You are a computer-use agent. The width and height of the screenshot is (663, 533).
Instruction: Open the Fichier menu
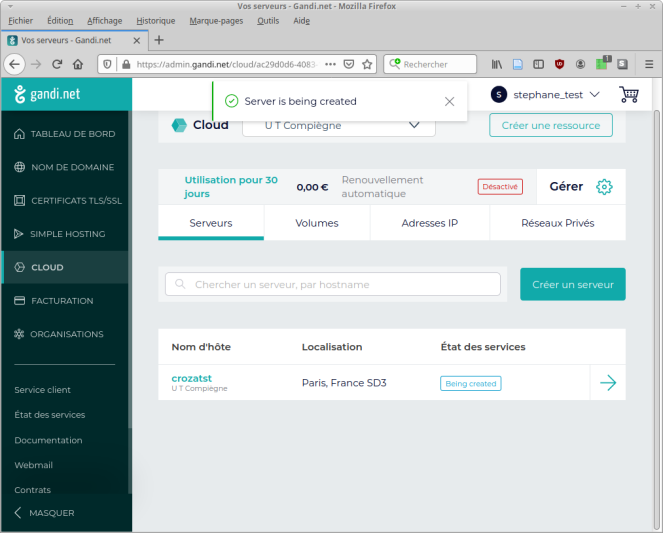coord(20,21)
